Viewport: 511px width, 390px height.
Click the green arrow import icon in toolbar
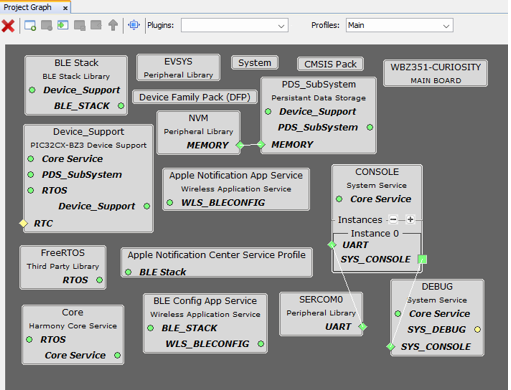pos(63,25)
